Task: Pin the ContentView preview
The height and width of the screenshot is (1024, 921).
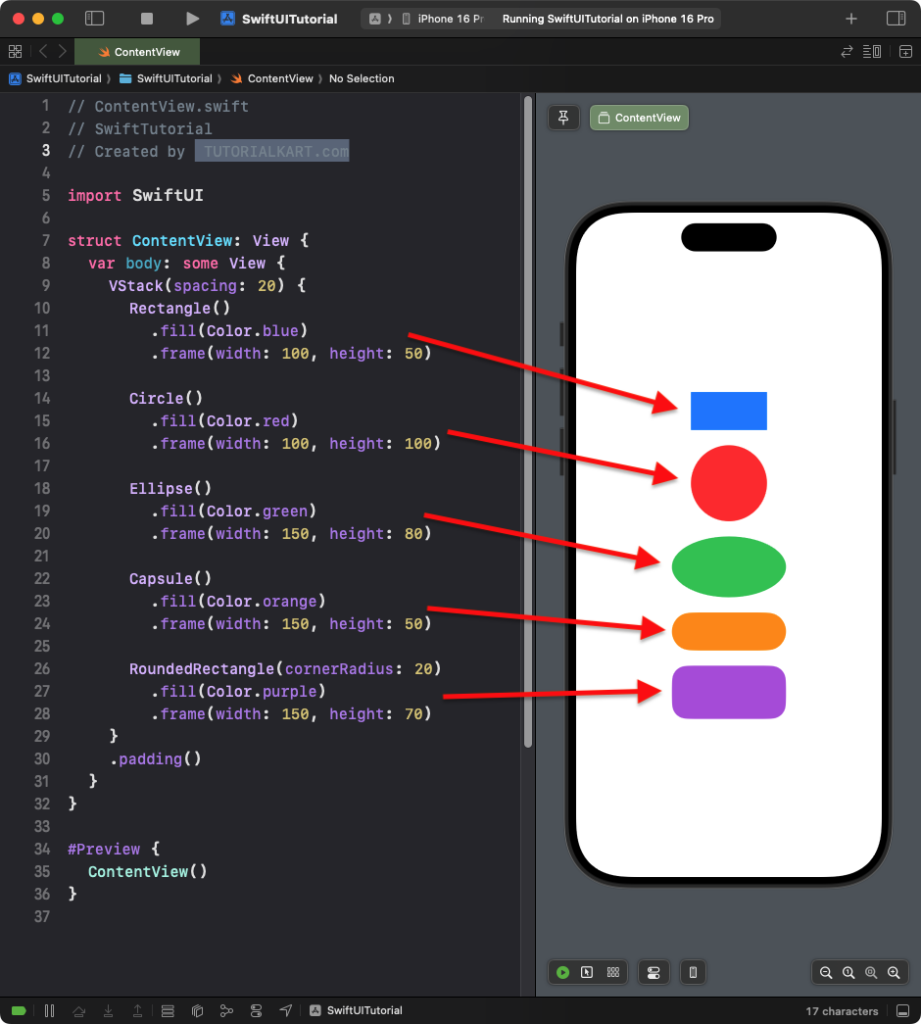Action: tap(563, 117)
